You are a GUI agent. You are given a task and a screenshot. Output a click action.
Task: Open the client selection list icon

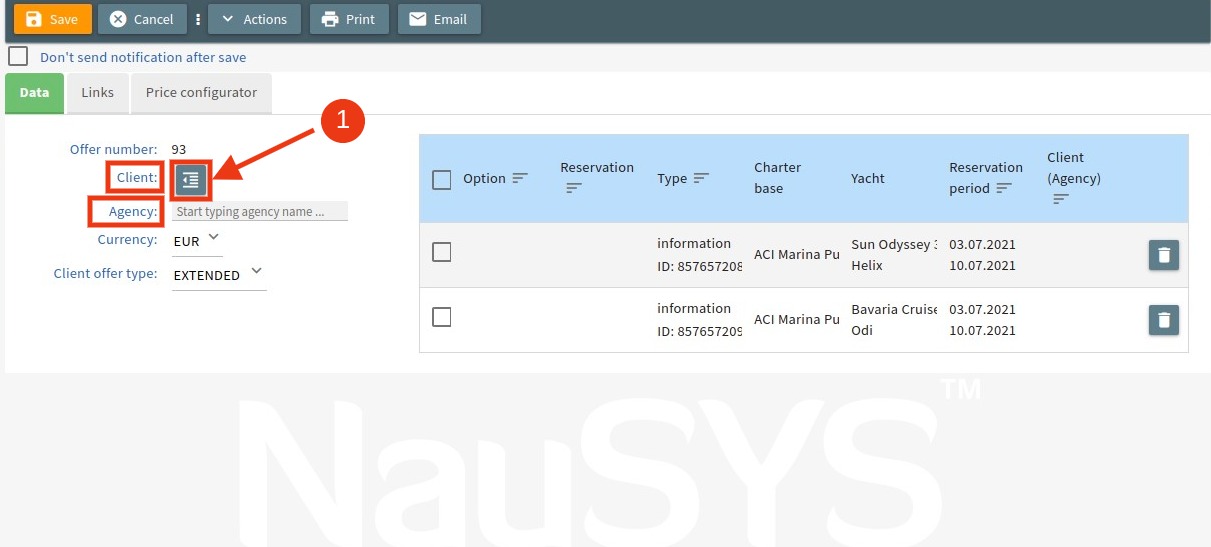click(x=190, y=180)
